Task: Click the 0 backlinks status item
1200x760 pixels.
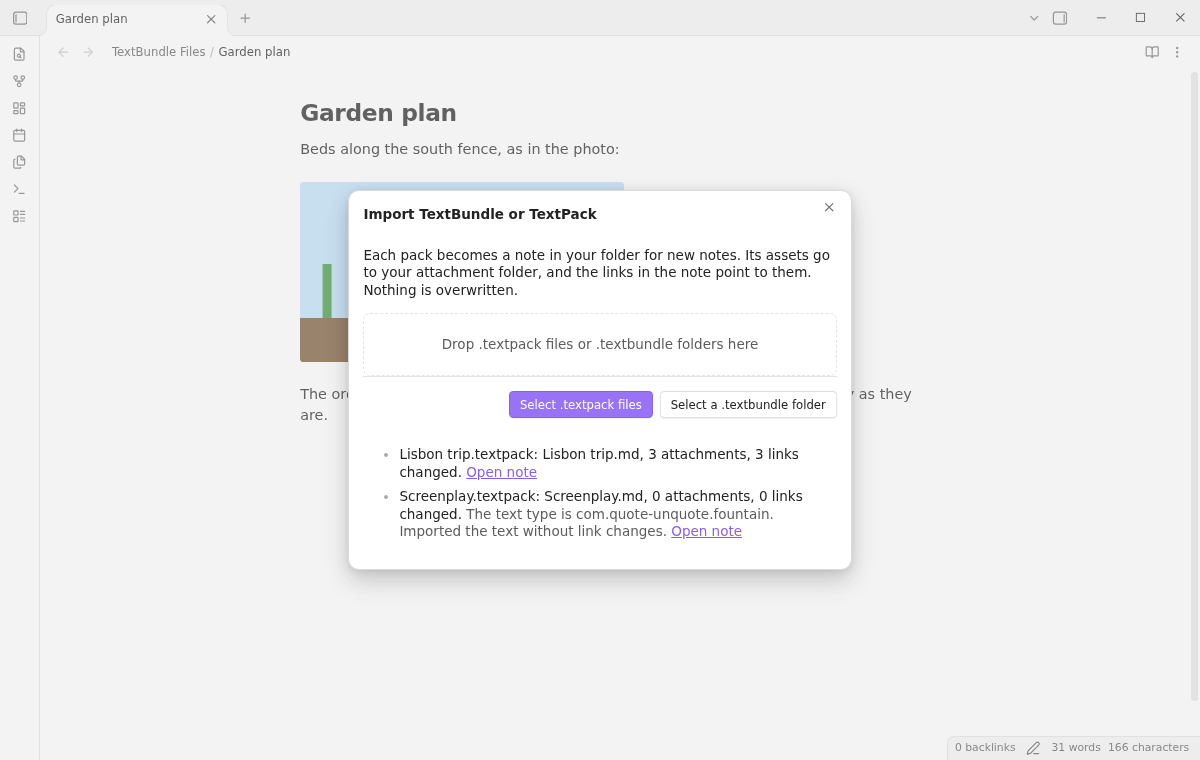Action: click(x=985, y=748)
